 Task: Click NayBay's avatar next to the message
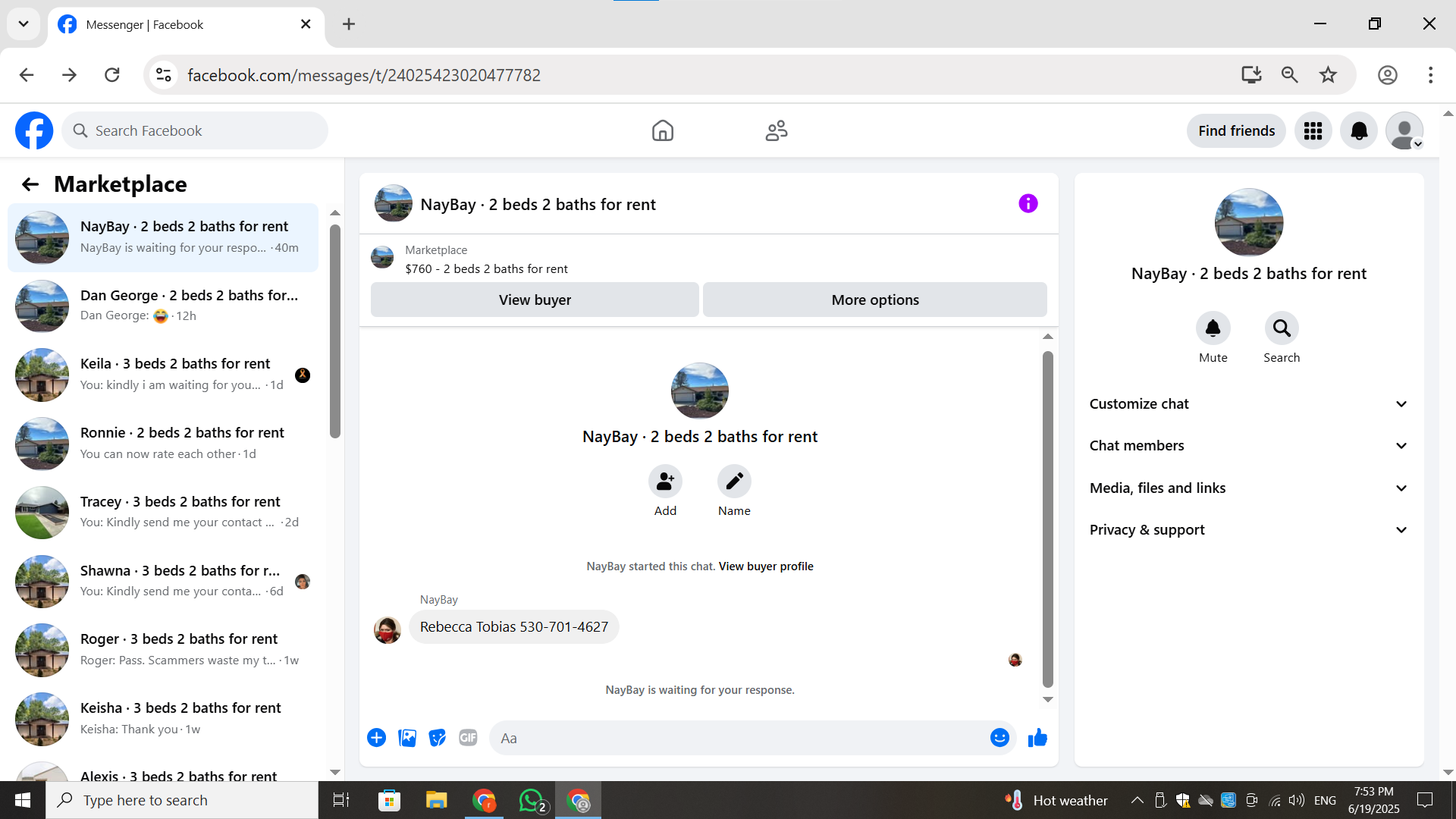pos(388,629)
